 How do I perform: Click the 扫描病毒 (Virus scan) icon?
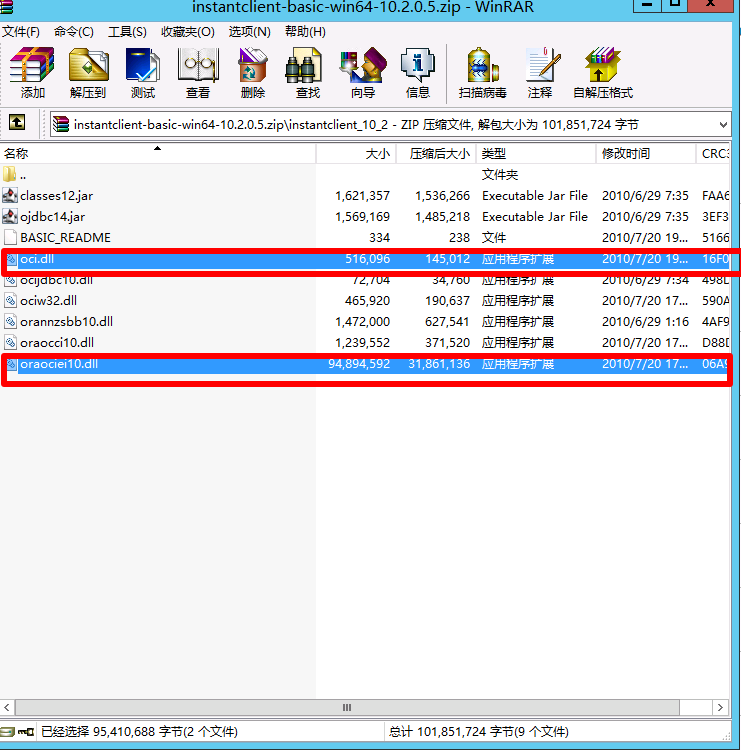pyautogui.click(x=482, y=65)
